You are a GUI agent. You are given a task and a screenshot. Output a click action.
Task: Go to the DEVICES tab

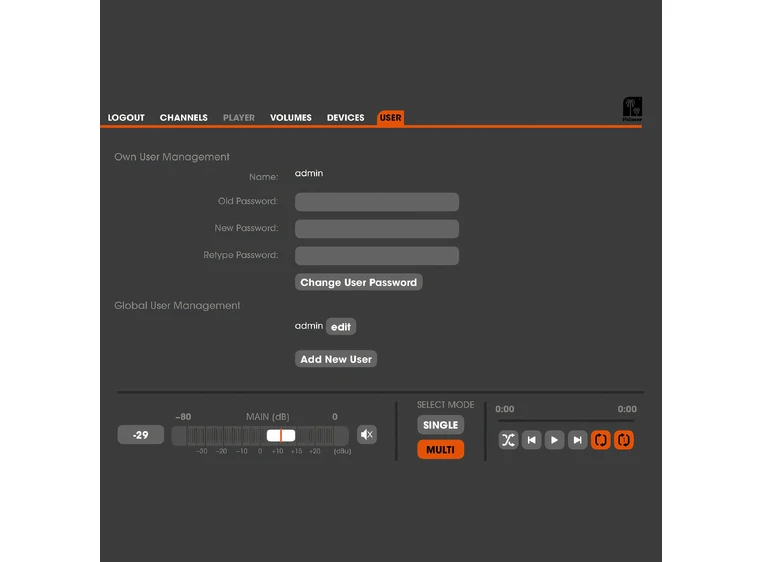(346, 118)
